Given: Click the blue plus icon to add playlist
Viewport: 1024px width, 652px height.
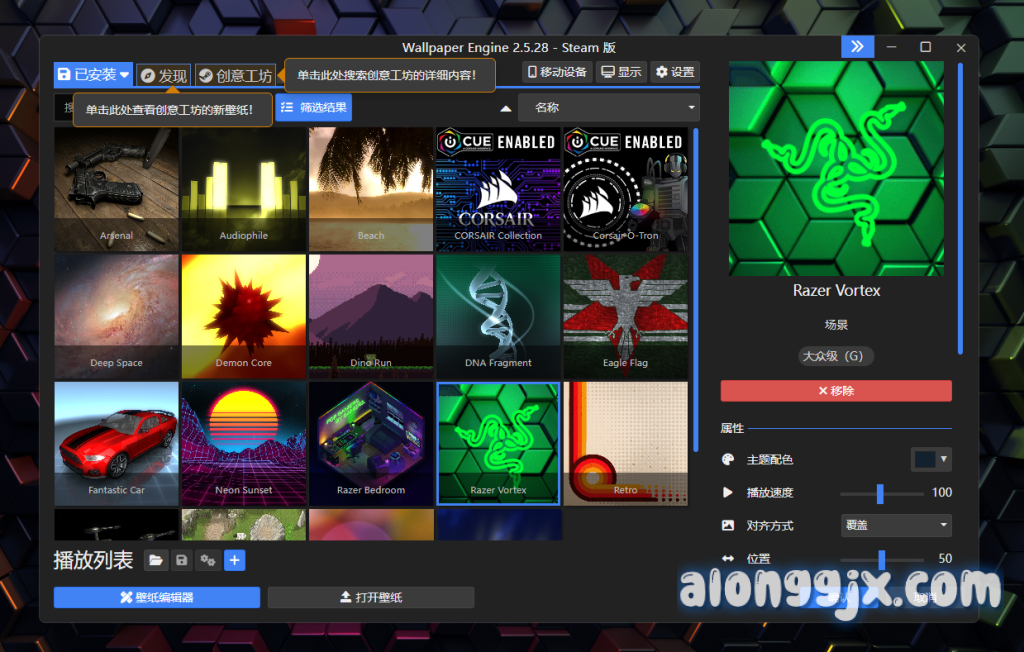Looking at the screenshot, I should (x=234, y=561).
